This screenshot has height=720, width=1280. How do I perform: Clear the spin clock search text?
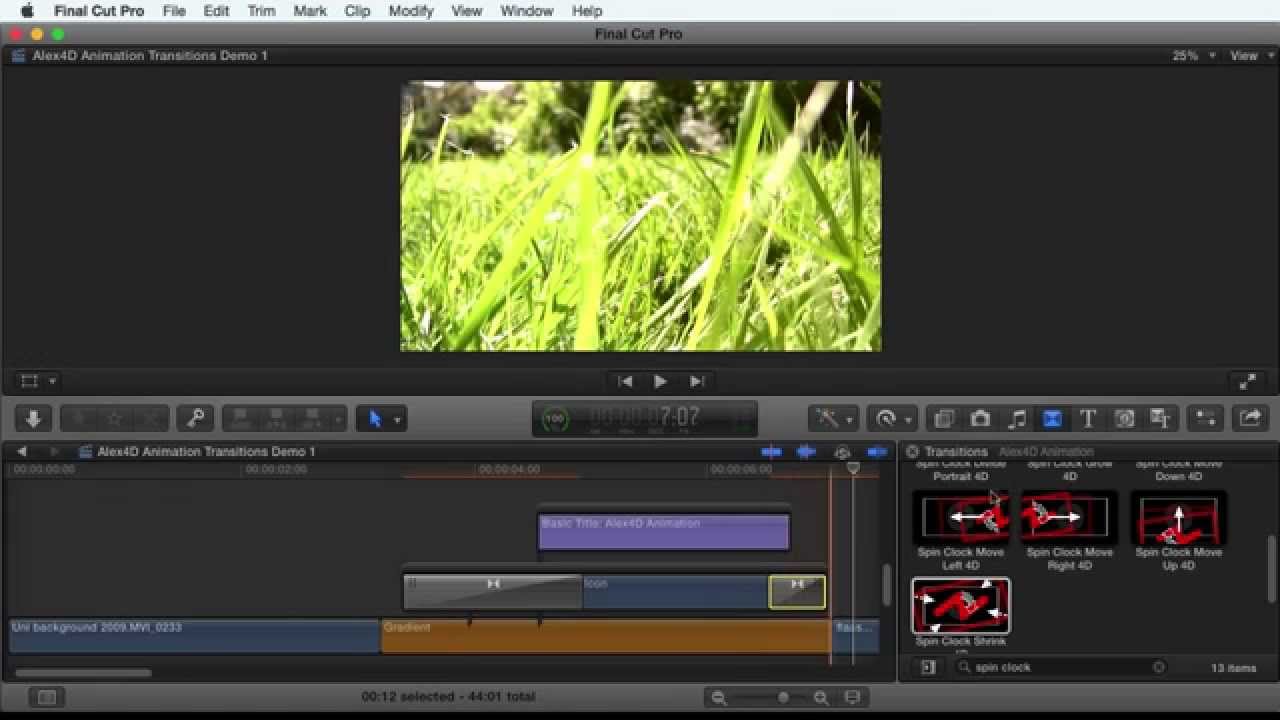[x=1158, y=667]
